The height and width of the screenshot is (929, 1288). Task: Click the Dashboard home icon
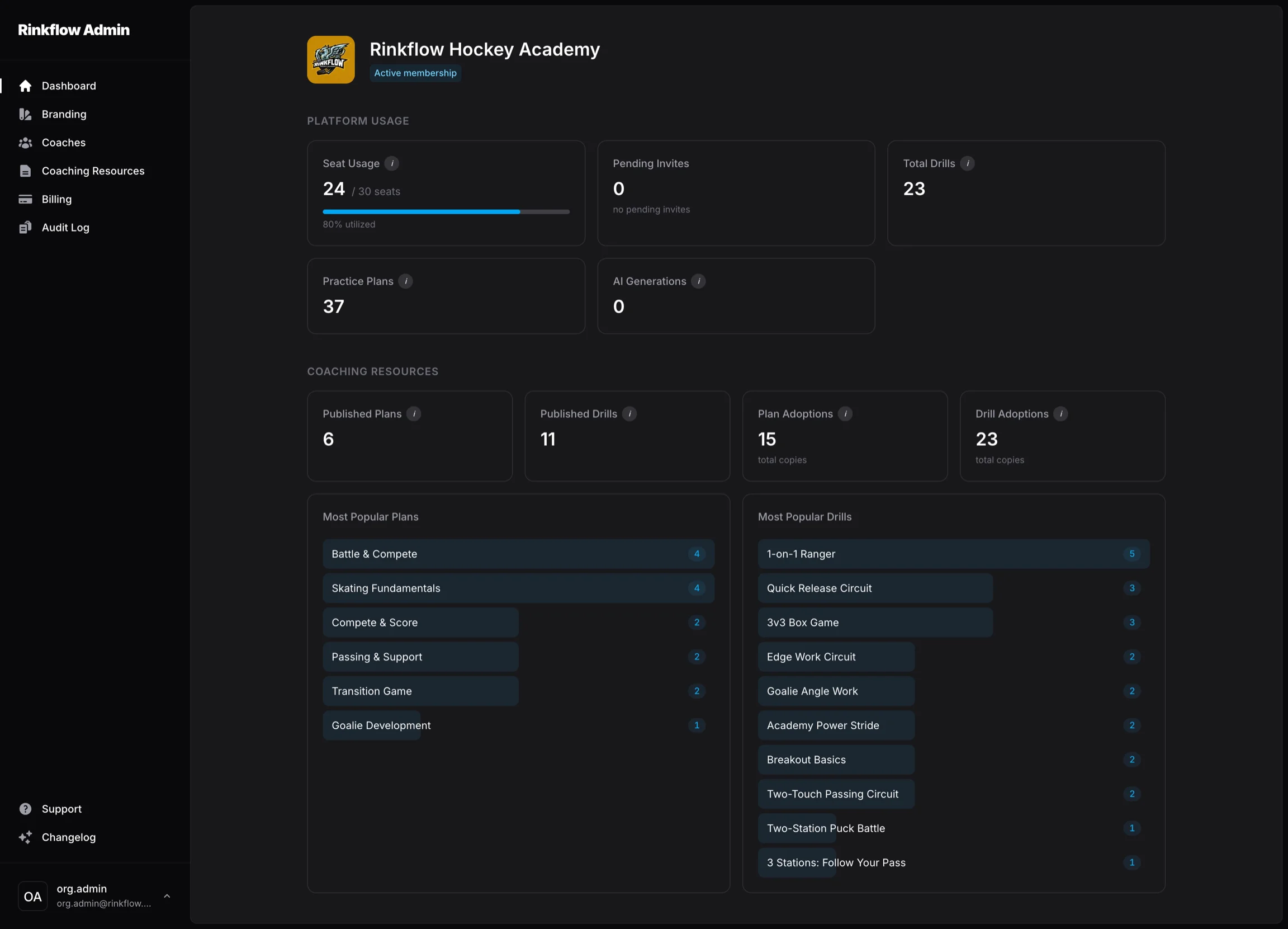[x=25, y=86]
